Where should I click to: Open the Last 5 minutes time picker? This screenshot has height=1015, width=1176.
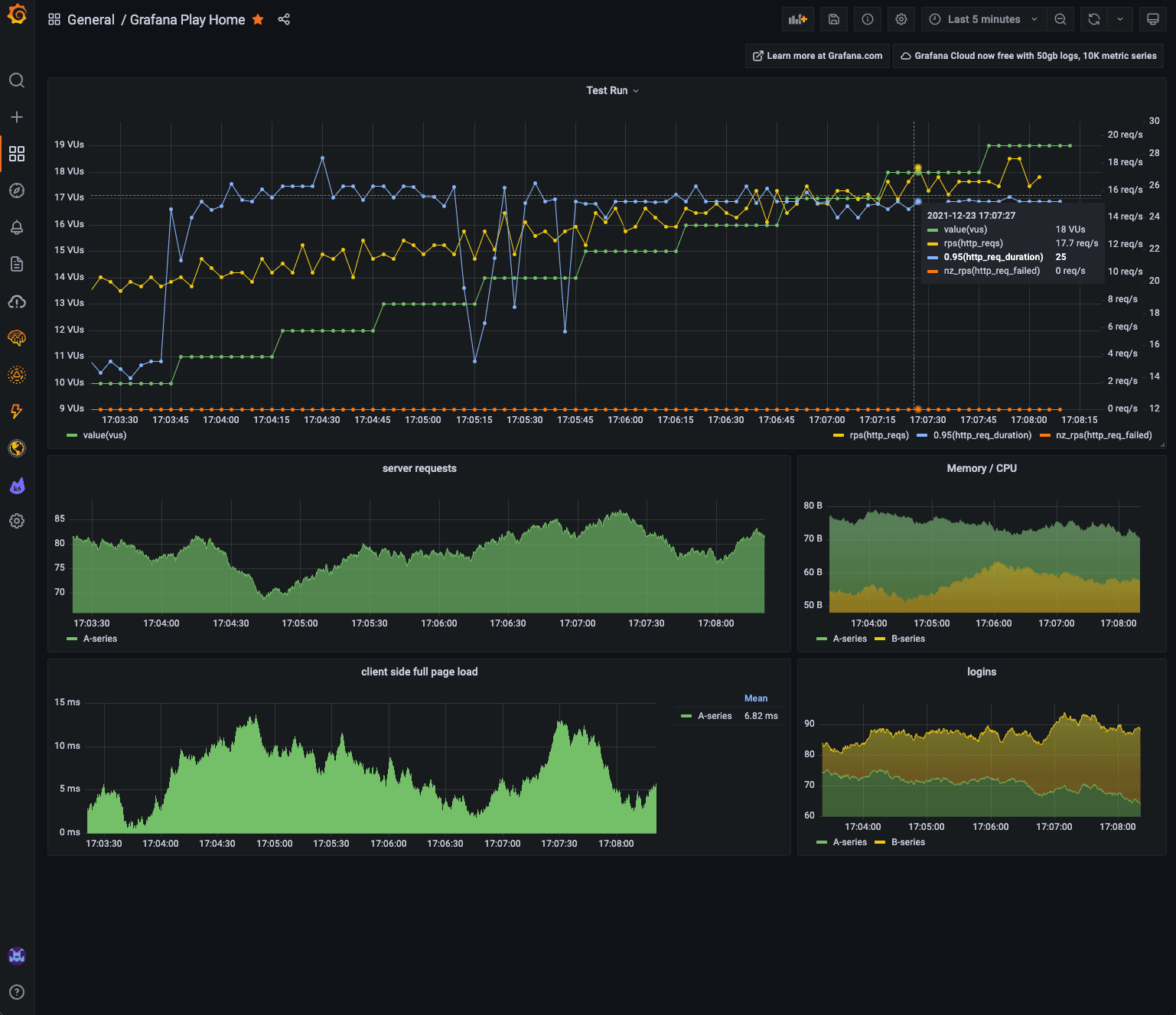(x=982, y=19)
